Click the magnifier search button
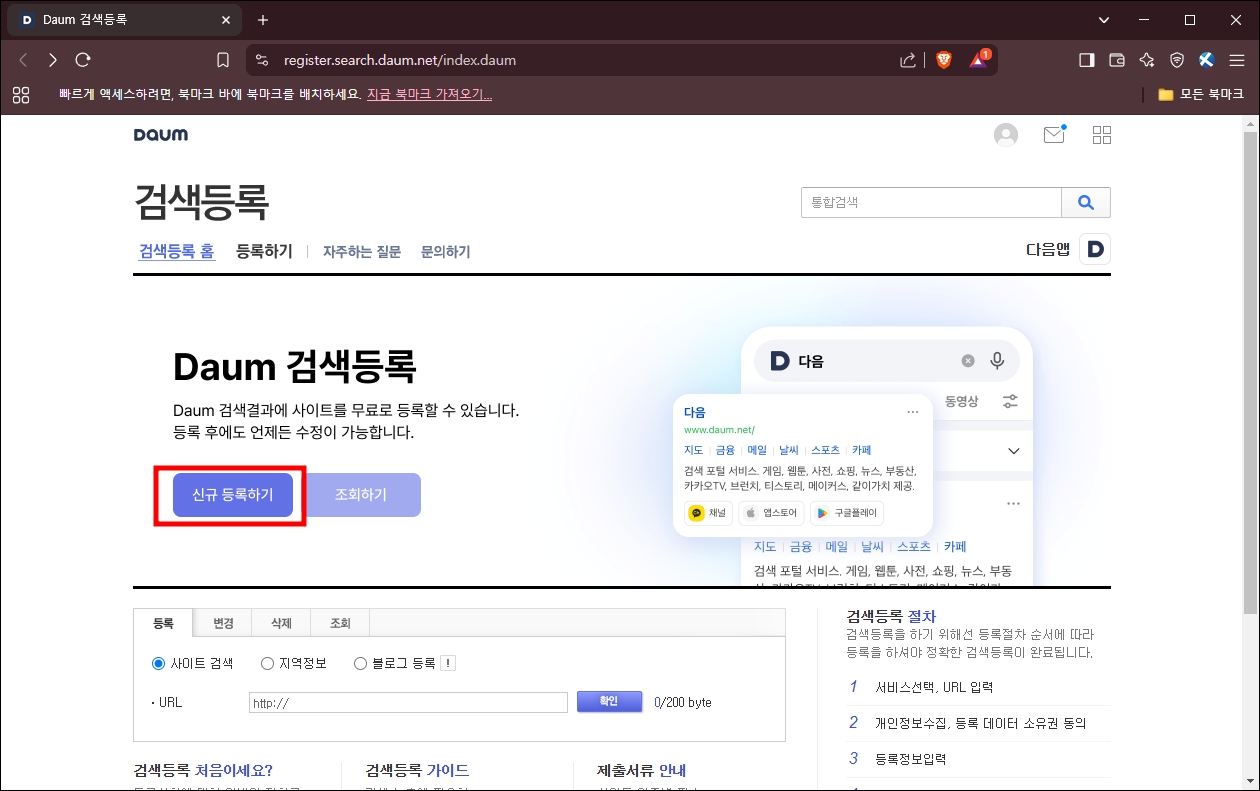 1086,202
